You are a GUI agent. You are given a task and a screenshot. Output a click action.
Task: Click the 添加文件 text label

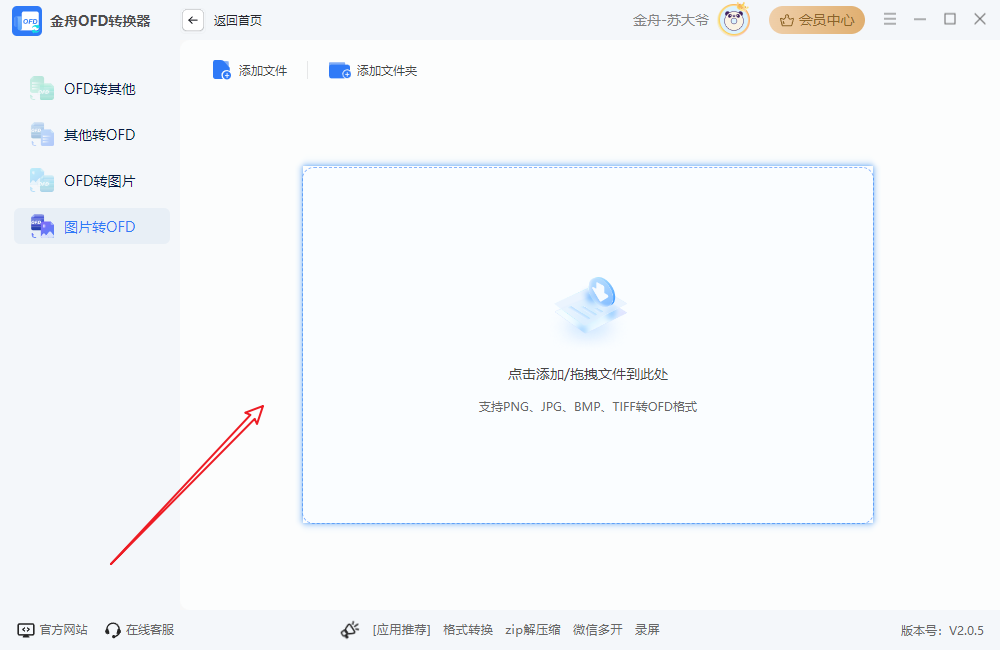tap(263, 71)
